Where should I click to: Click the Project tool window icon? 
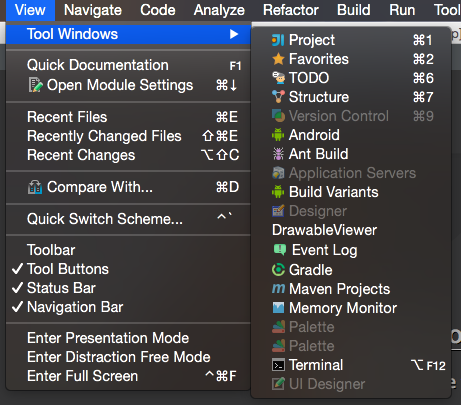pos(278,40)
